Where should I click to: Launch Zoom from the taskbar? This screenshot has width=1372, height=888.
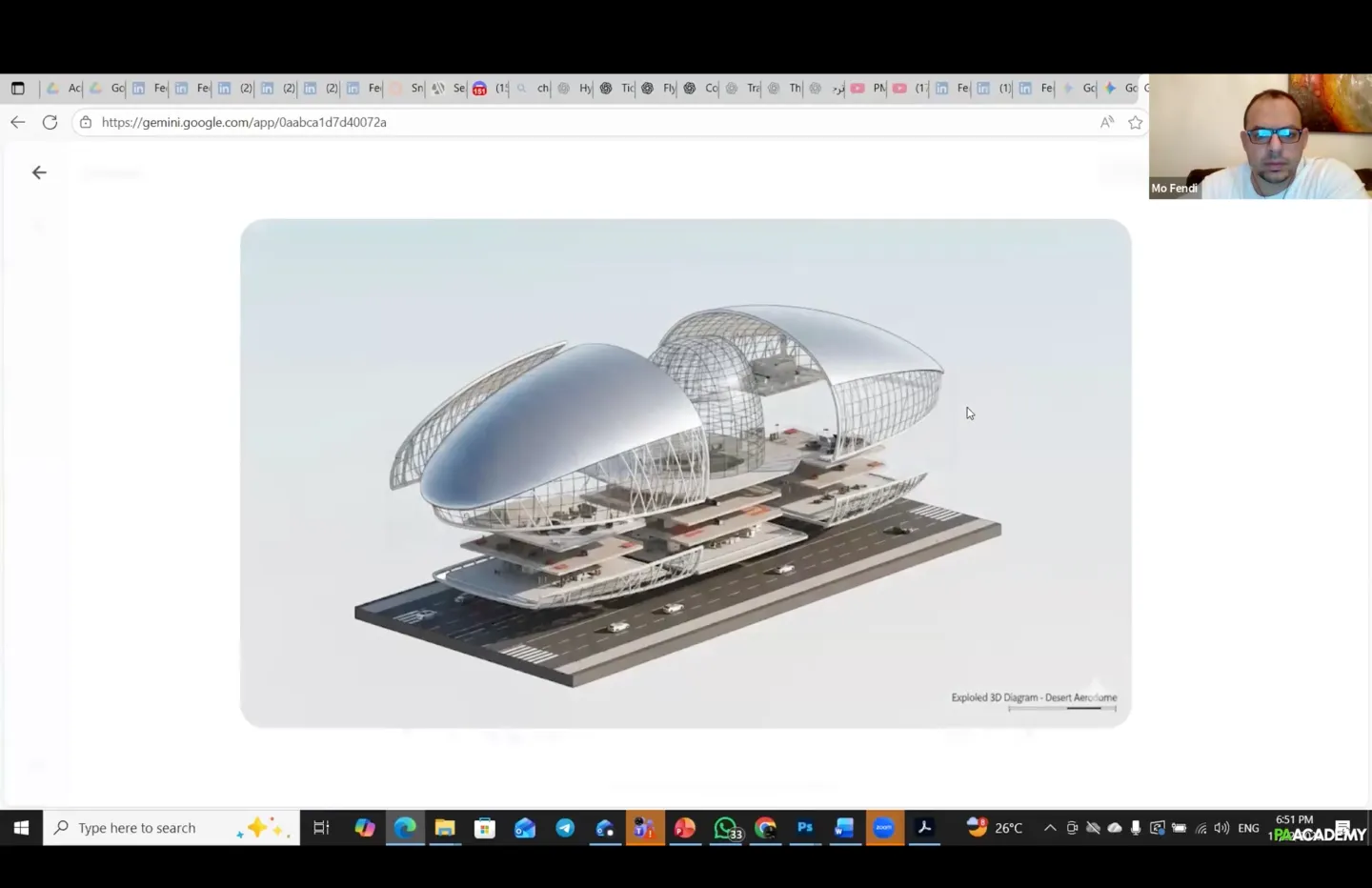[884, 828]
